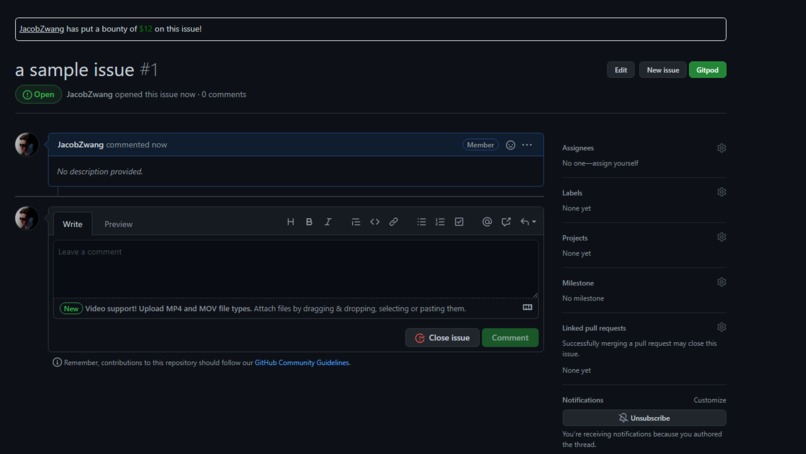Image resolution: width=806 pixels, height=454 pixels.
Task: Open the issue in Gitpod
Action: [x=707, y=70]
